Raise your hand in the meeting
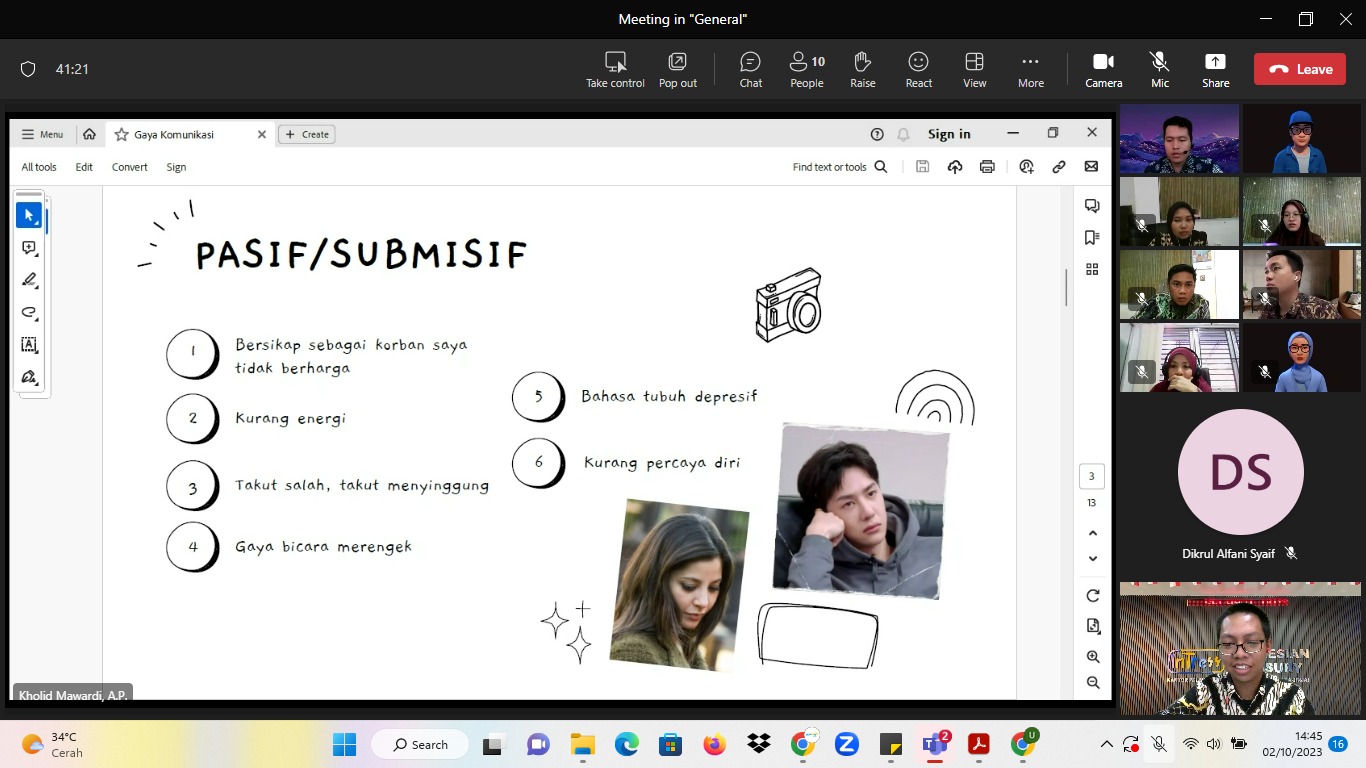This screenshot has width=1366, height=768. pos(862,69)
